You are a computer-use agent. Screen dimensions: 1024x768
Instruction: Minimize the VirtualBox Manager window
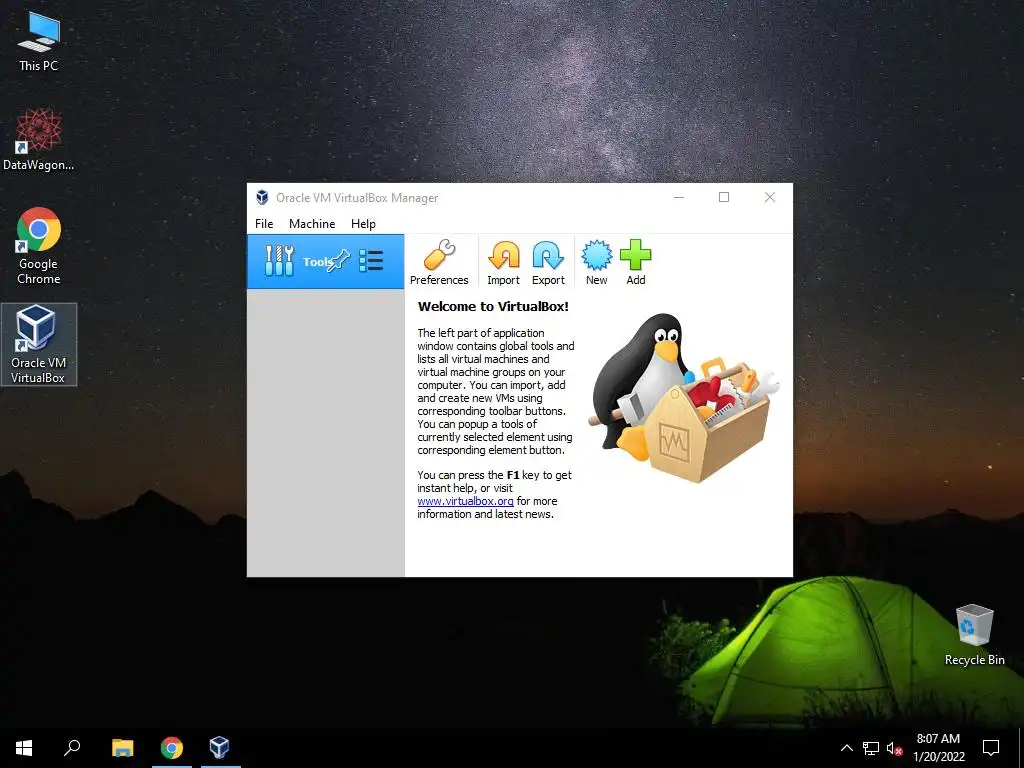point(679,197)
